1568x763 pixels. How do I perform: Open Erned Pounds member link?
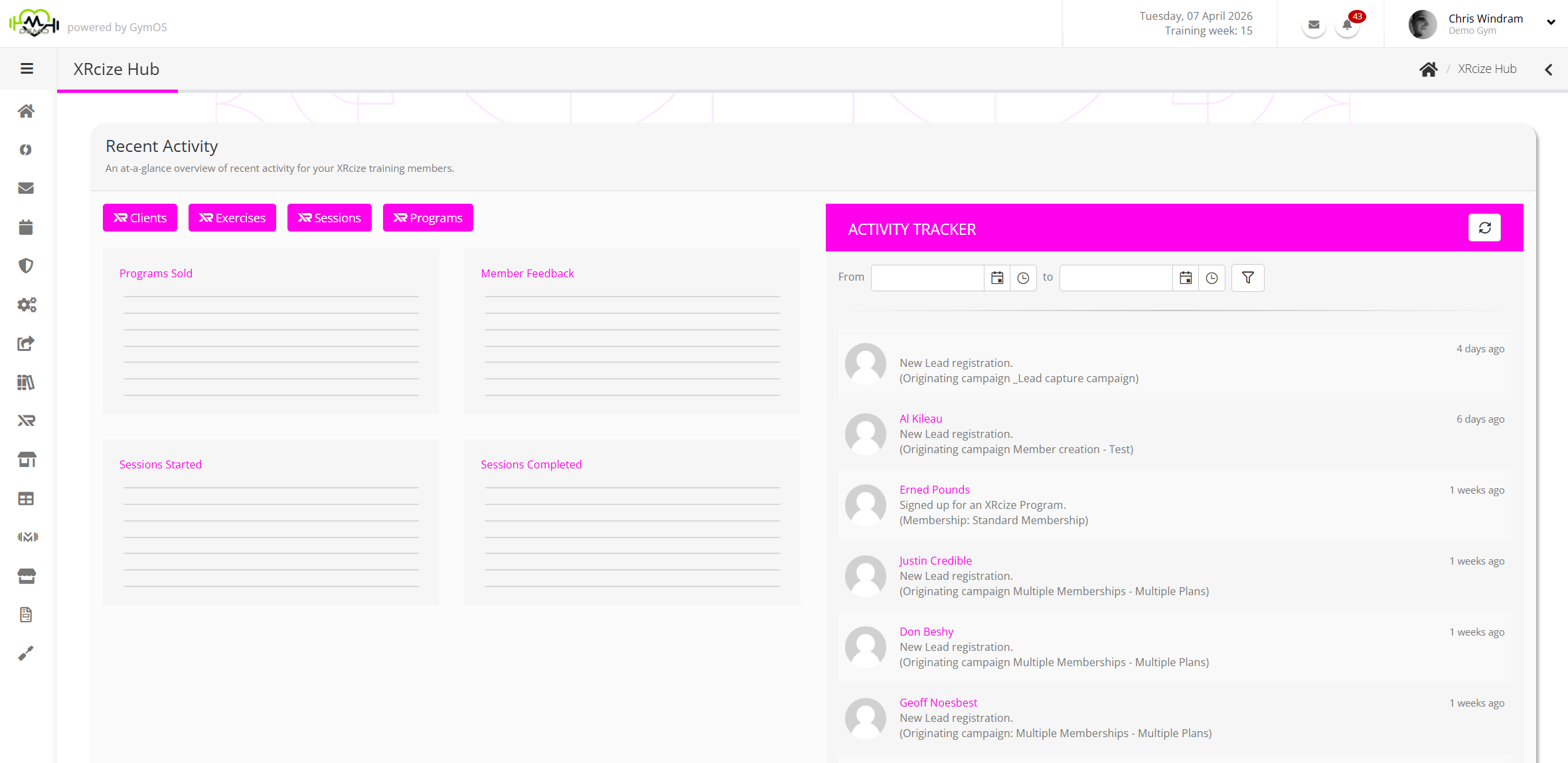point(934,490)
